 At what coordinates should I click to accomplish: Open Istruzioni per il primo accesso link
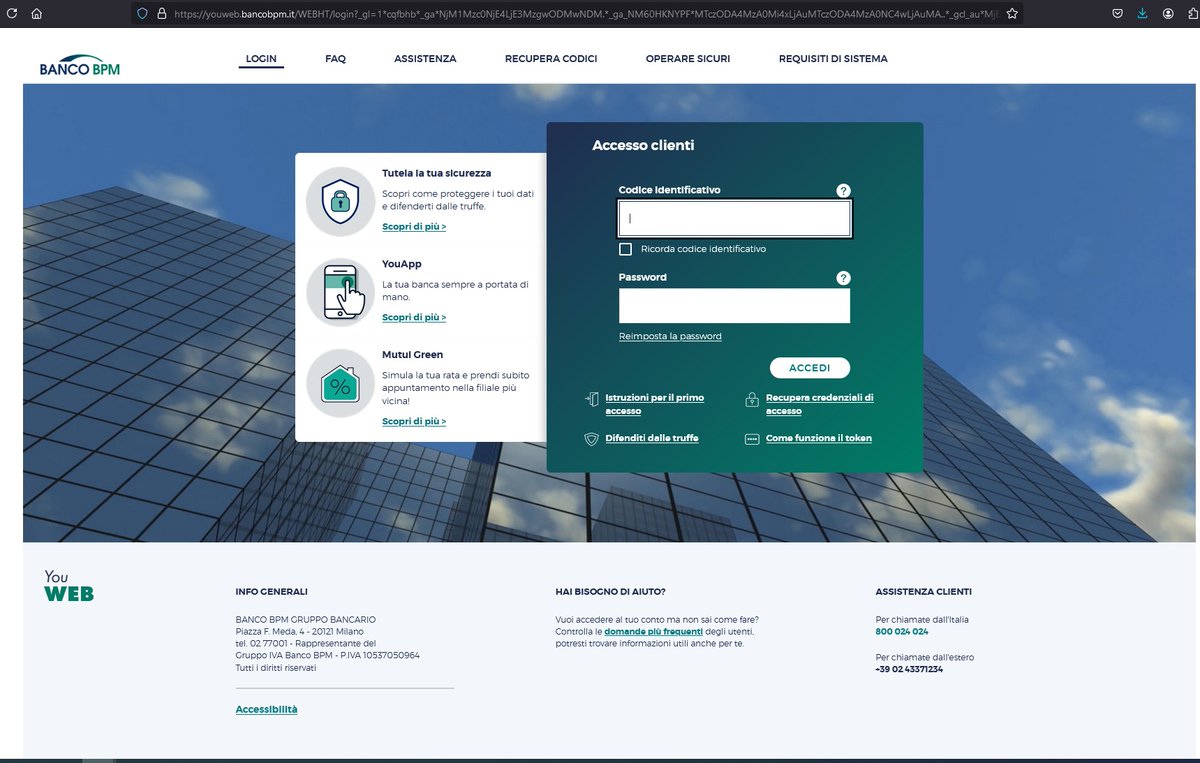pos(655,404)
